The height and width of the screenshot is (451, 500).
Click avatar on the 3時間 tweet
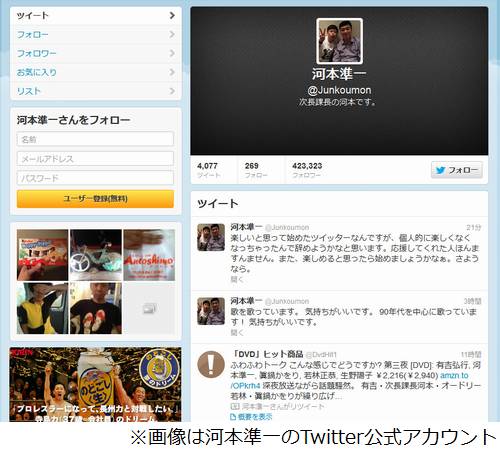211,311
